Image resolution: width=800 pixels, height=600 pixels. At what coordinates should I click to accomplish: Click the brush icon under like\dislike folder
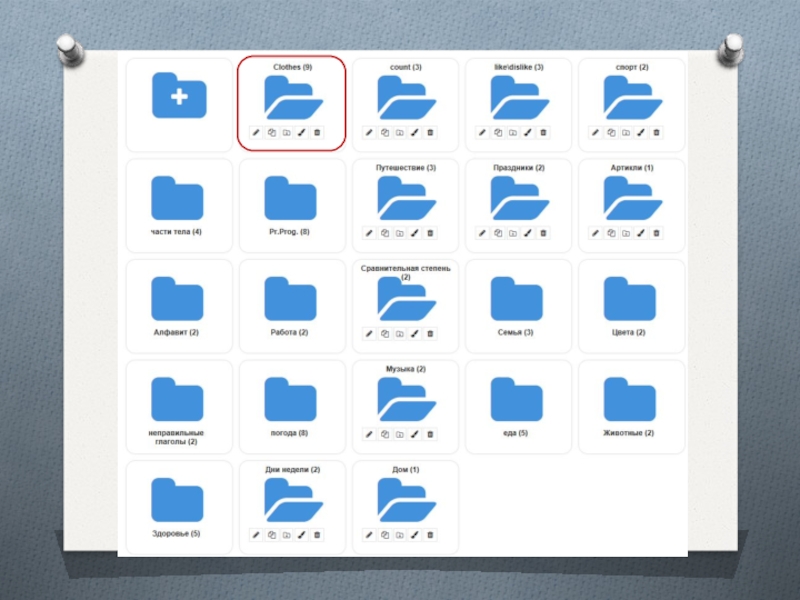click(528, 132)
